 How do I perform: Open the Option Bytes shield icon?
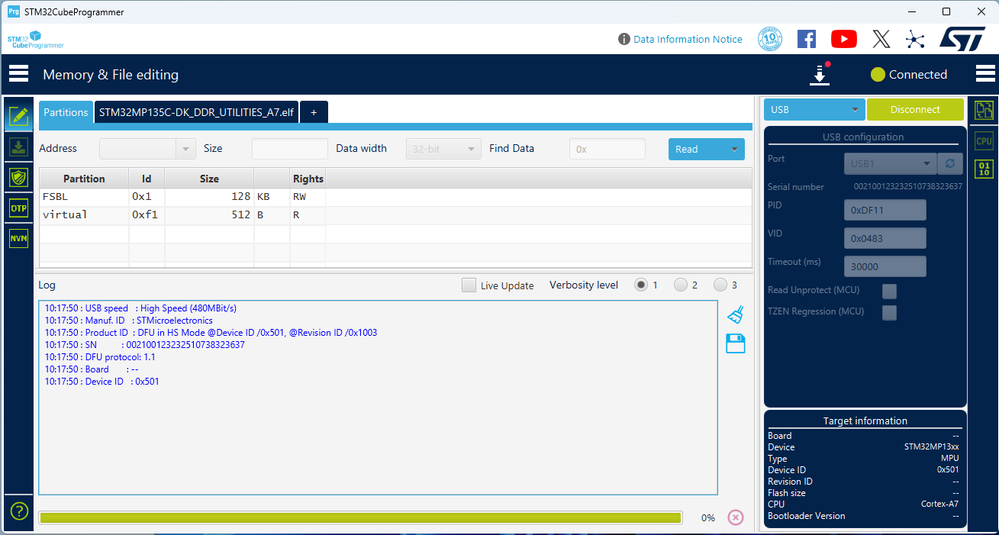coord(18,178)
